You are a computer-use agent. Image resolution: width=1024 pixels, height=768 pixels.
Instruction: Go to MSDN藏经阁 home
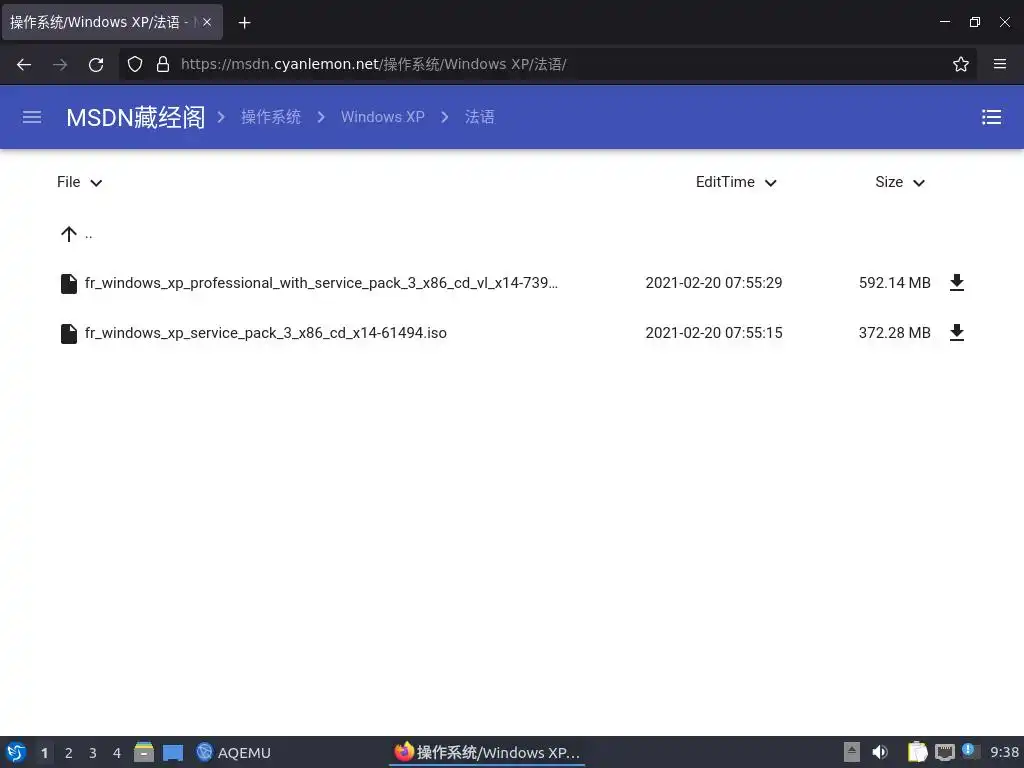136,118
